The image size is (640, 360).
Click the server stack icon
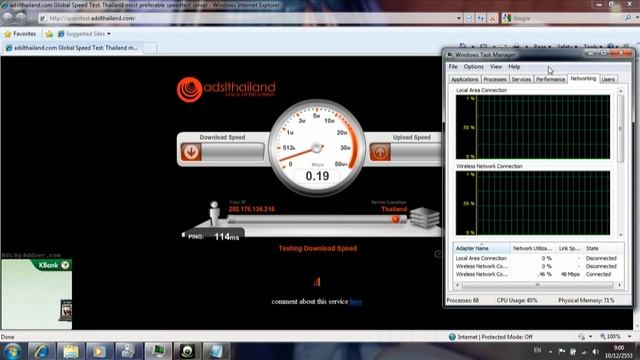pos(424,217)
